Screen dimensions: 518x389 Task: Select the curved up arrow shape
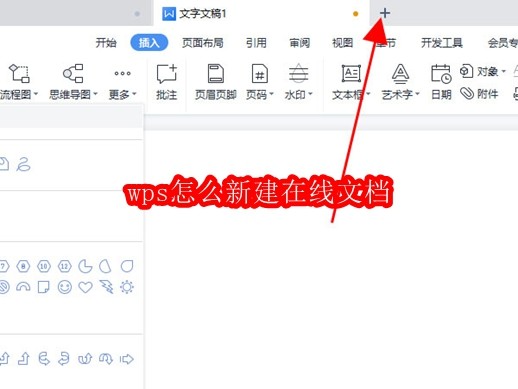(x=85, y=359)
